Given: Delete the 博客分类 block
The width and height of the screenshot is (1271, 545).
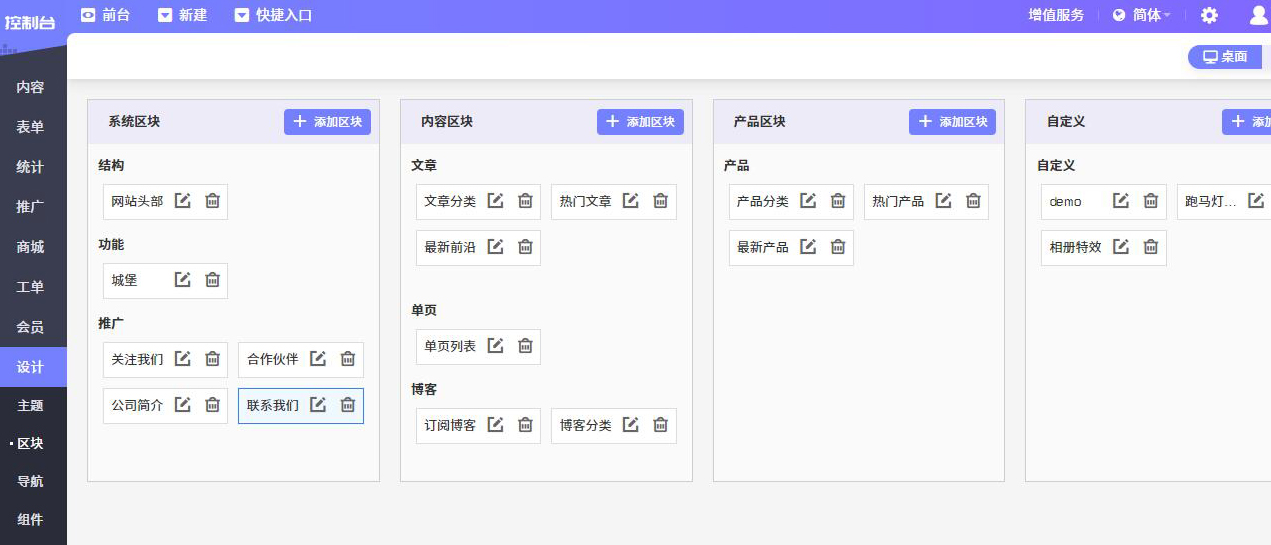Looking at the screenshot, I should coord(660,424).
